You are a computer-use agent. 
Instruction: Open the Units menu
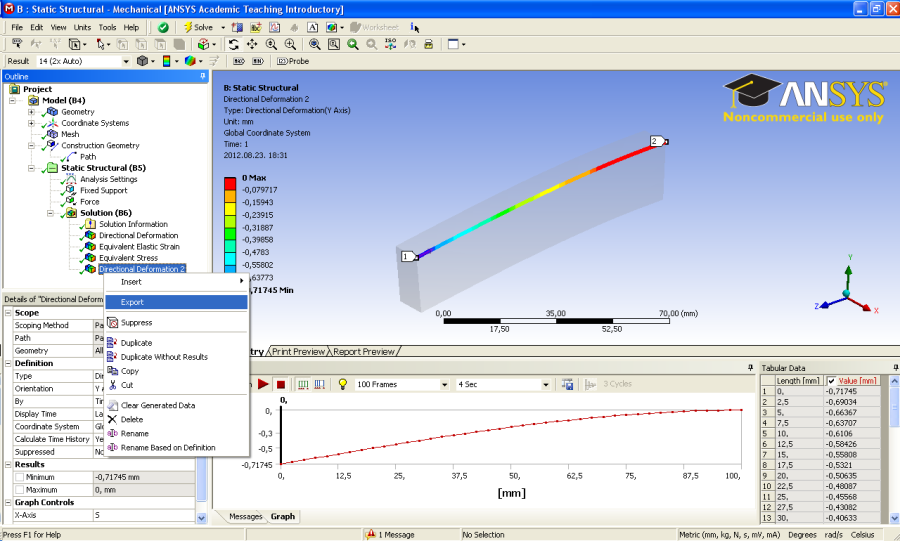pyautogui.click(x=82, y=27)
